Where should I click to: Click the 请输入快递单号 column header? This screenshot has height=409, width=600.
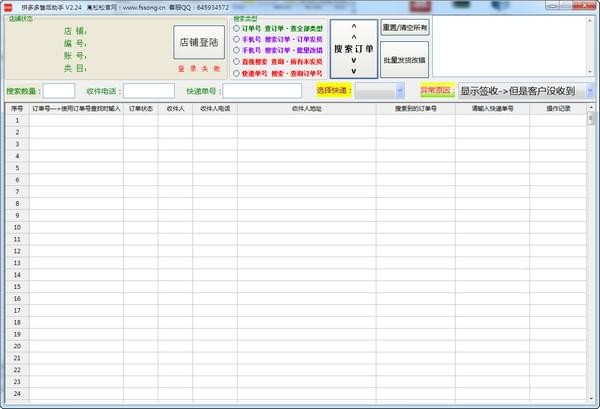pyautogui.click(x=492, y=109)
